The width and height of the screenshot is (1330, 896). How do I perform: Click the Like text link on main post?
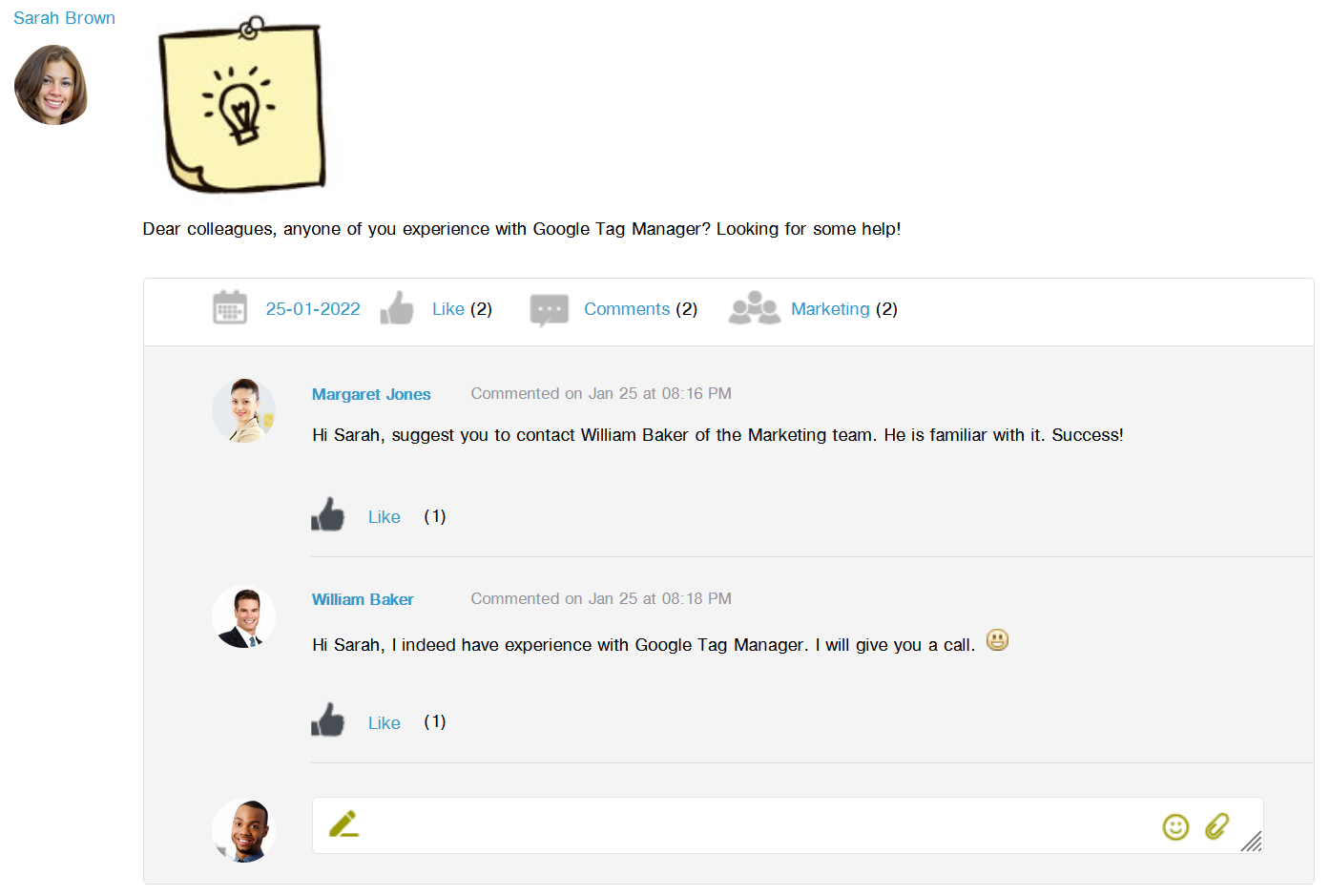[447, 309]
